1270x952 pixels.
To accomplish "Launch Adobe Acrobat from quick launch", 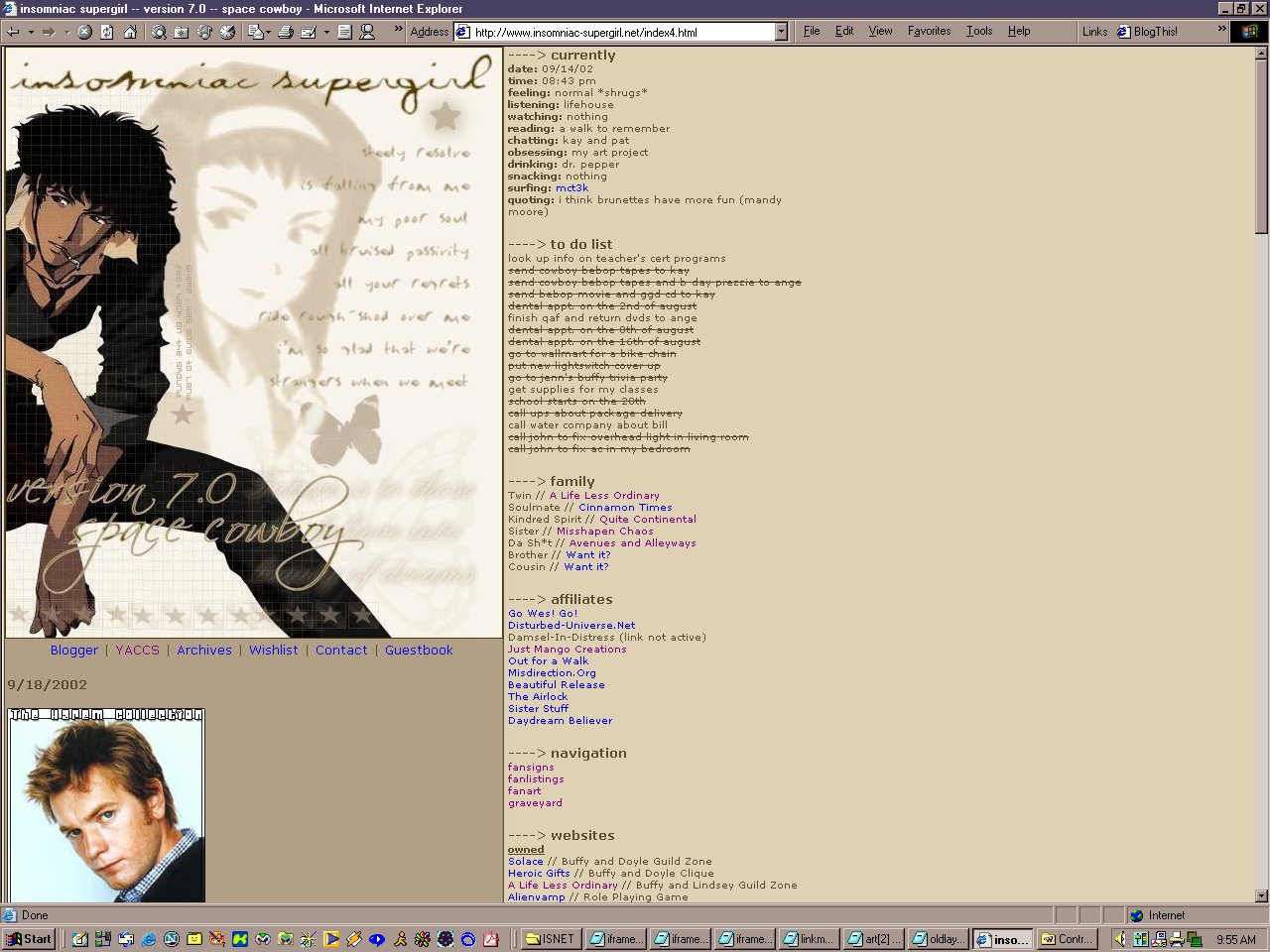I will (x=491, y=939).
